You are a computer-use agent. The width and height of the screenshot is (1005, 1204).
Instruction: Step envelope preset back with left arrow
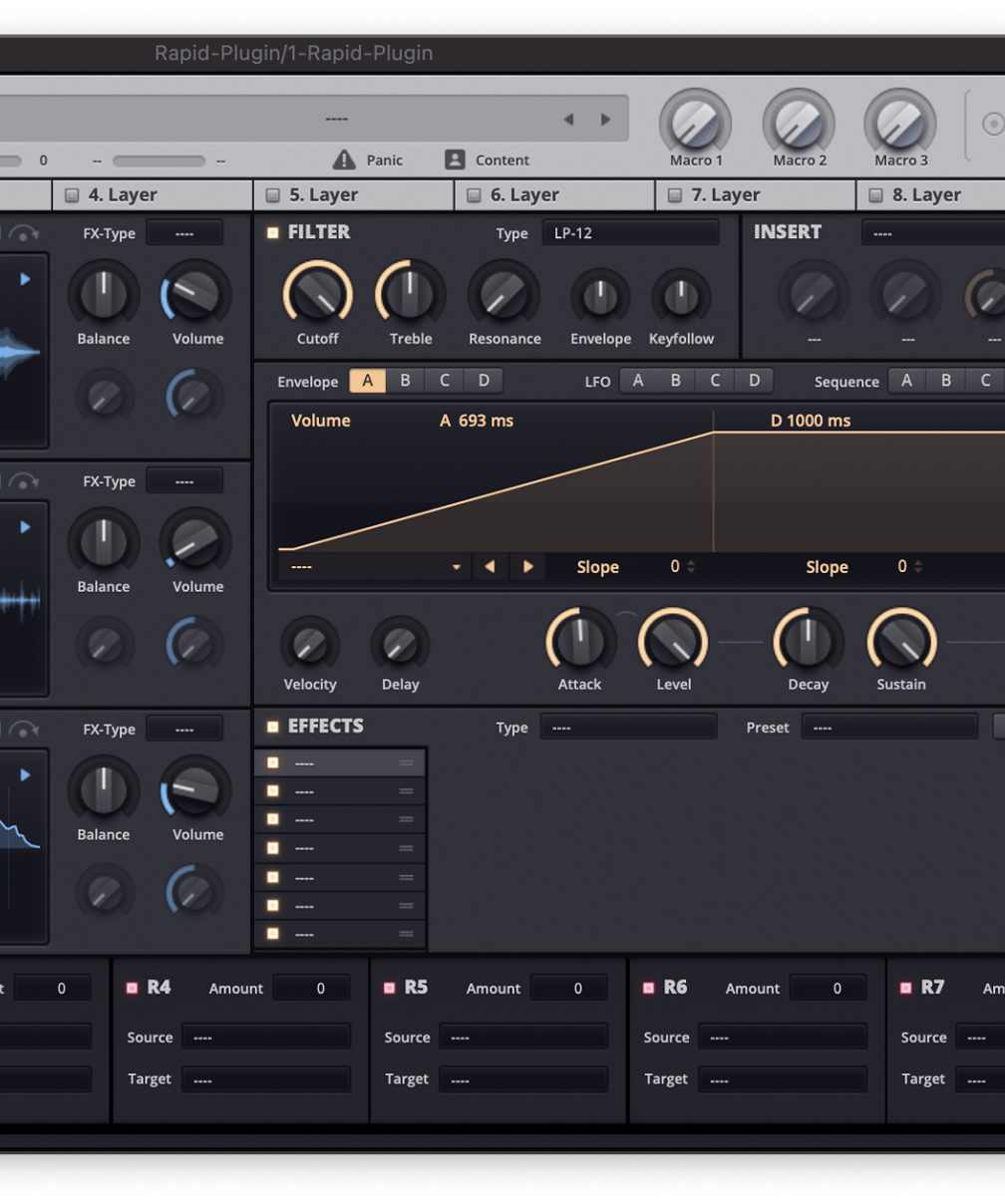pos(490,567)
